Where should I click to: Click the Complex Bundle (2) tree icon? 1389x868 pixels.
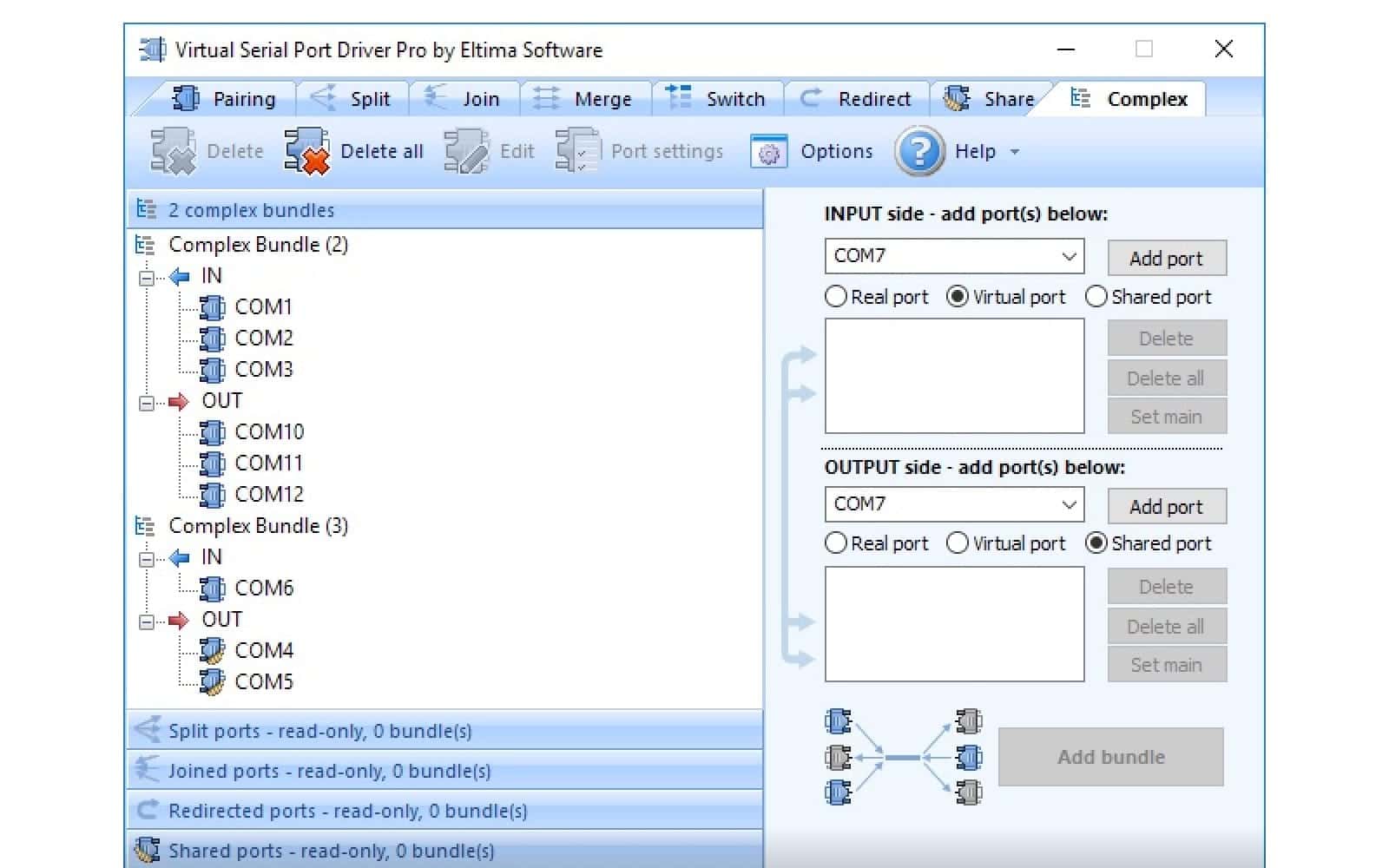145,245
